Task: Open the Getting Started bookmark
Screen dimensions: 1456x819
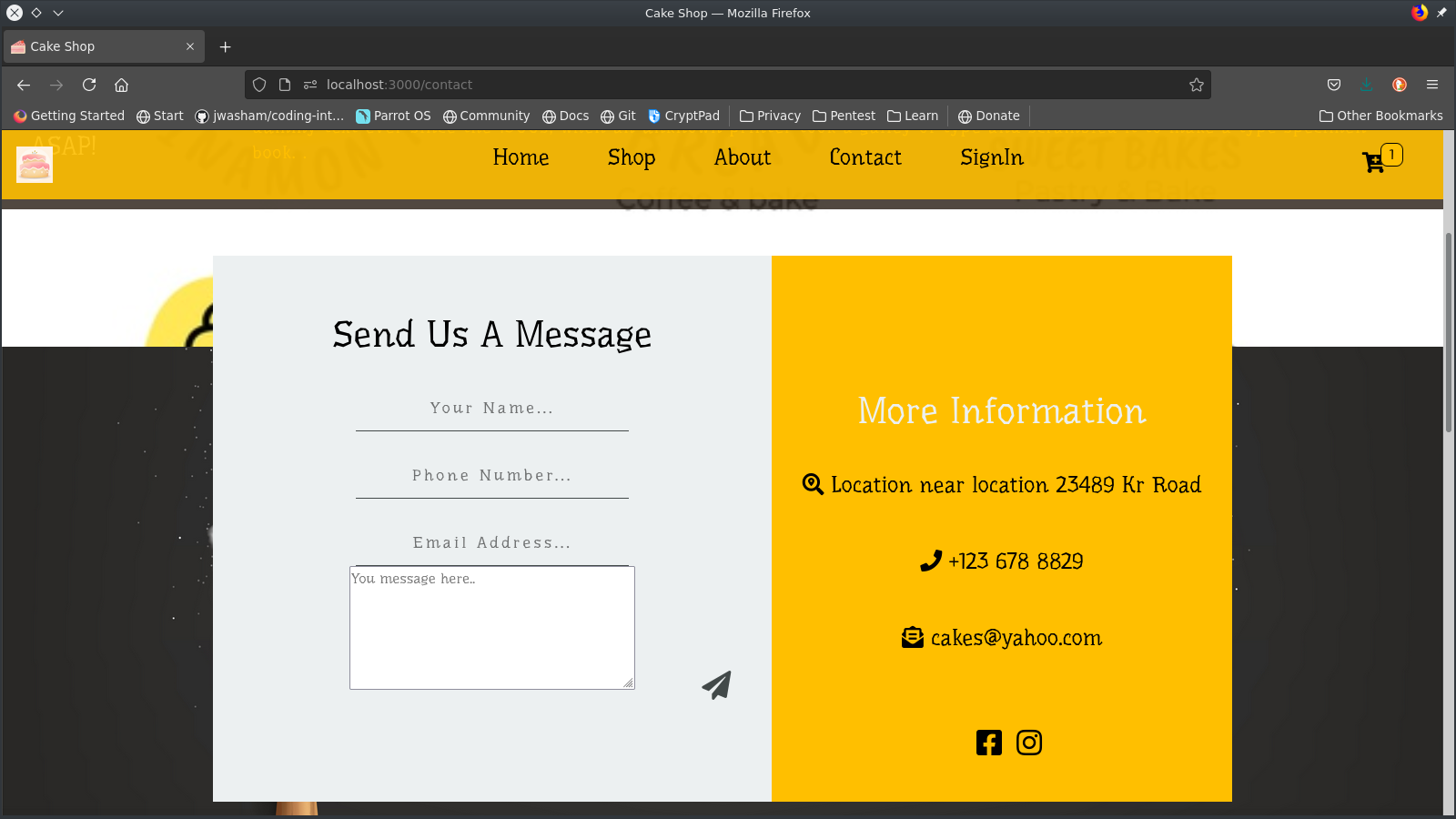Action: coord(68,116)
